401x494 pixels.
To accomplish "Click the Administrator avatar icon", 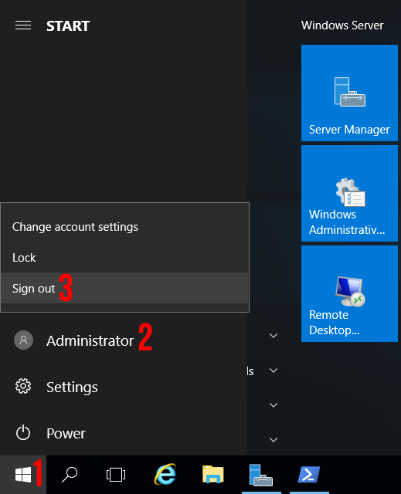I will 23,340.
